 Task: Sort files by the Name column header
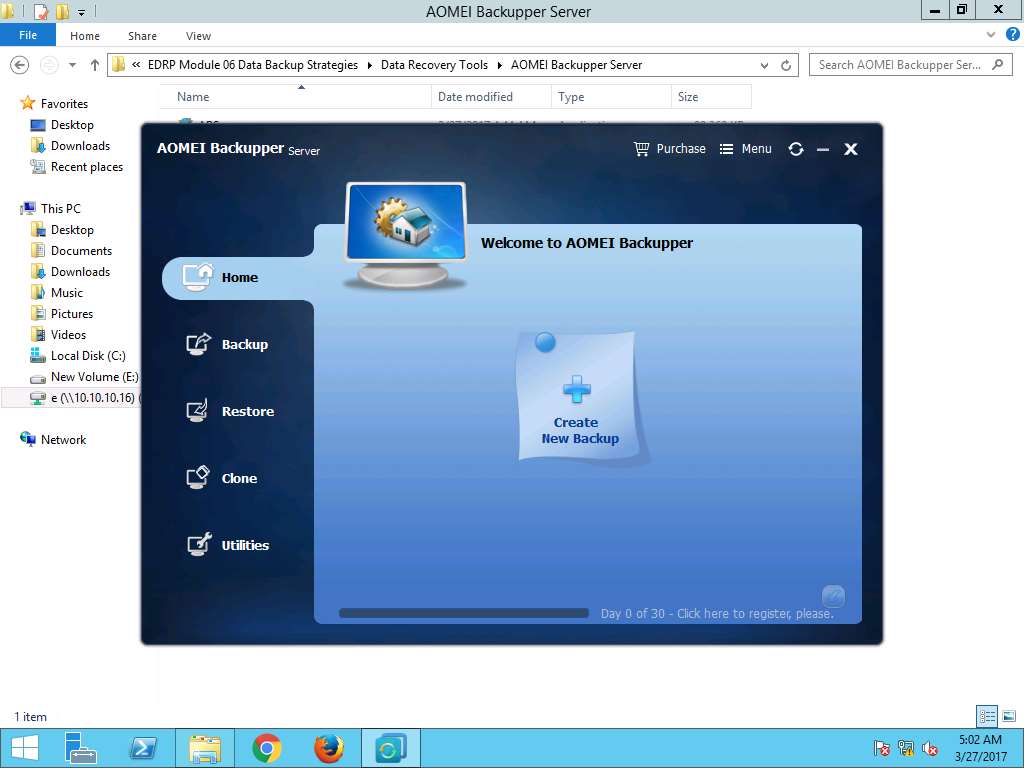pyautogui.click(x=295, y=97)
